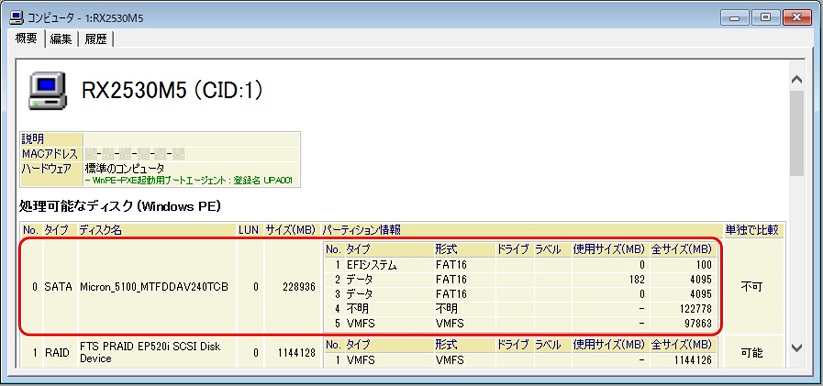
Task: Click the MACアドレス label
Action: click(51, 154)
